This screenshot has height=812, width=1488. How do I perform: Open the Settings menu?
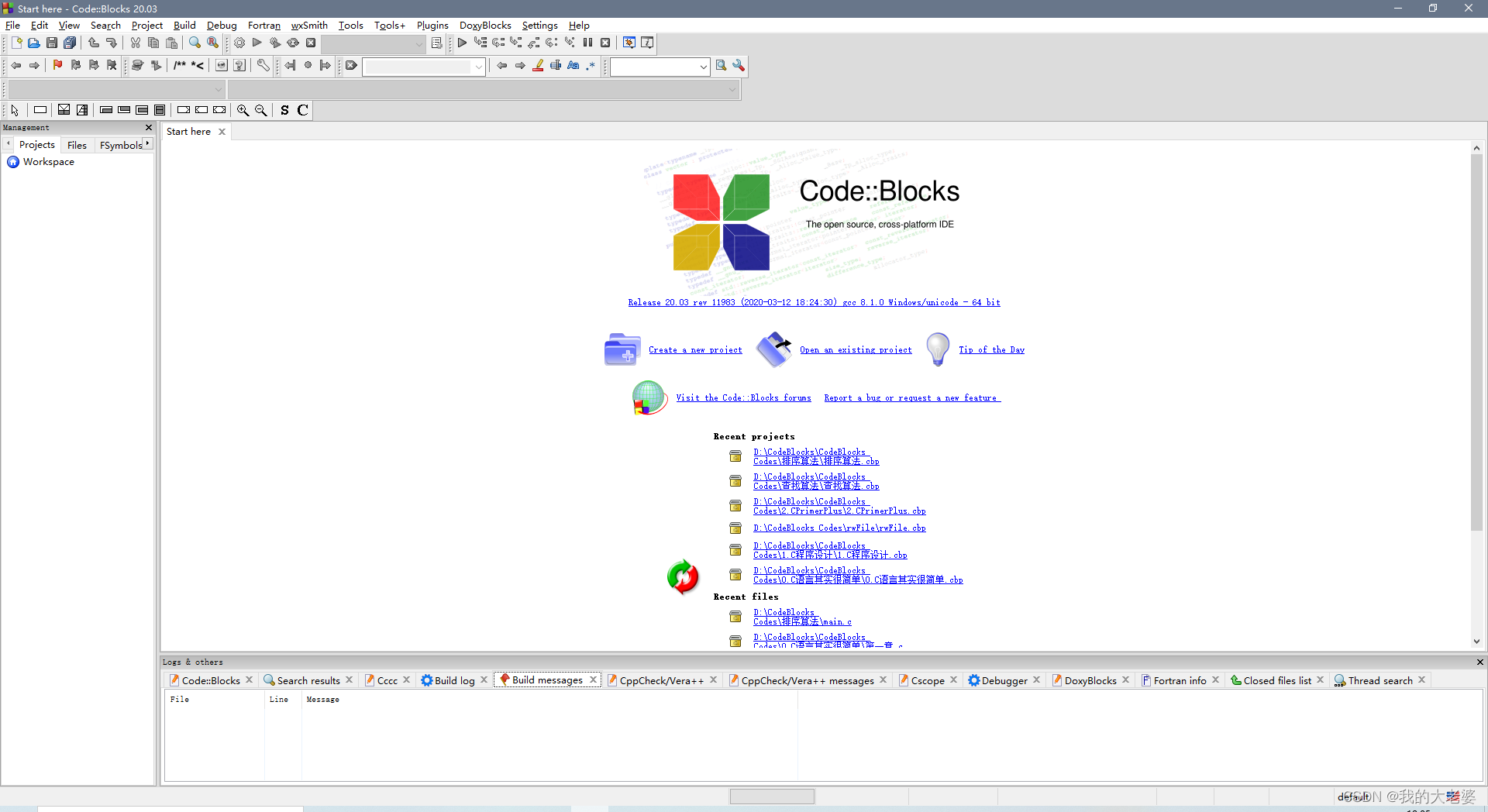click(x=539, y=26)
